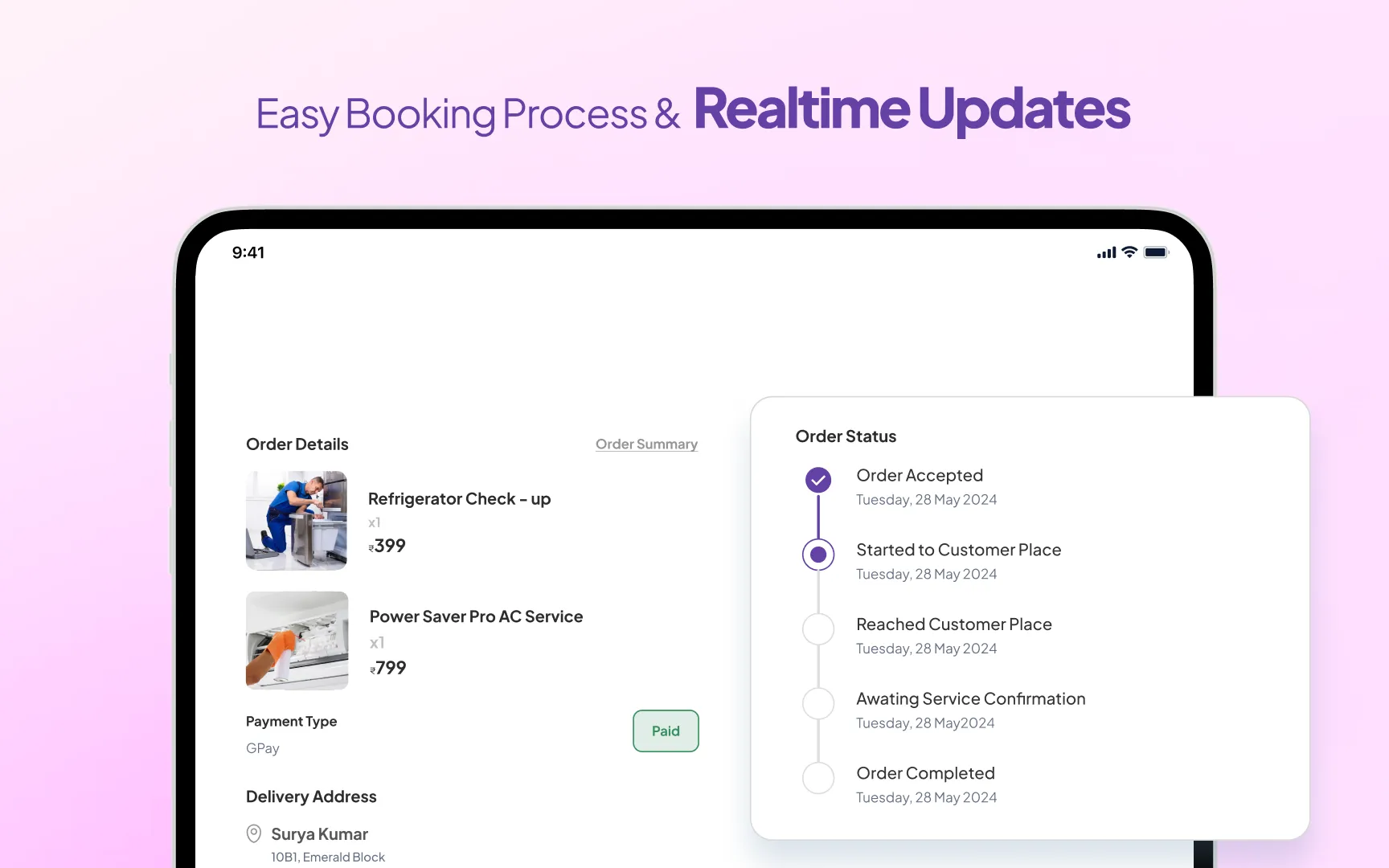The width and height of the screenshot is (1389, 868).
Task: Click the ₹799 price
Action: coord(388,668)
